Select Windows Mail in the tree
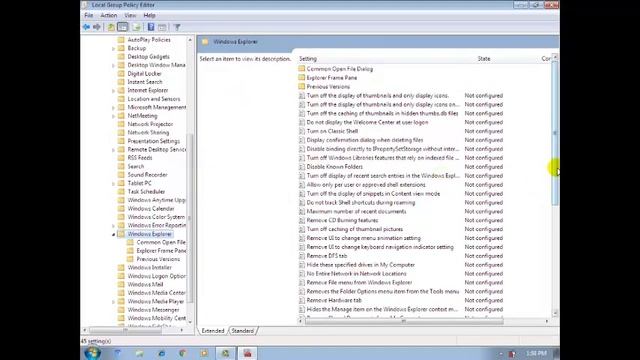 point(145,284)
